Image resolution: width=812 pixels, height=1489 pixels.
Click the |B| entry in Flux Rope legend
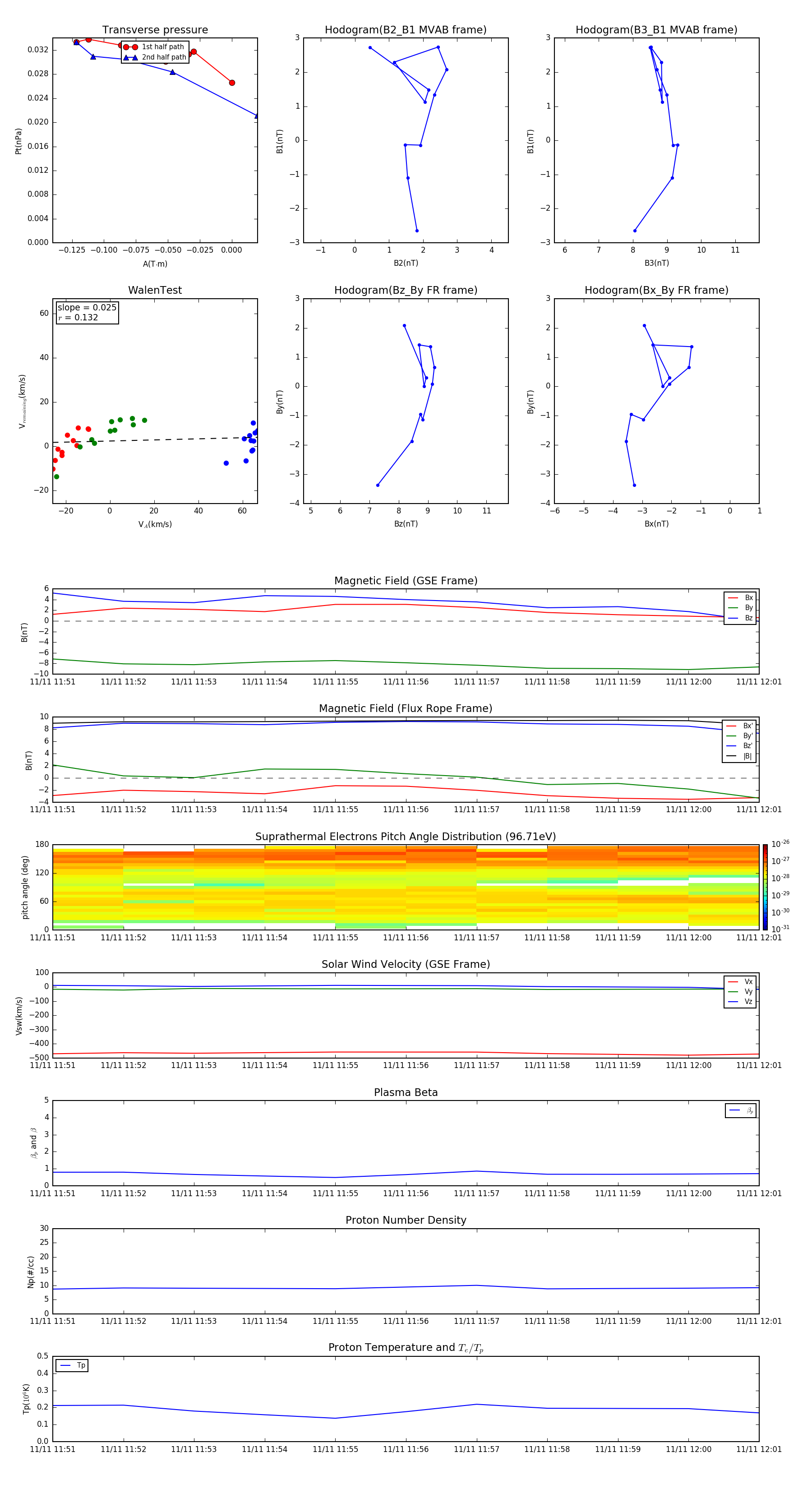tap(740, 757)
